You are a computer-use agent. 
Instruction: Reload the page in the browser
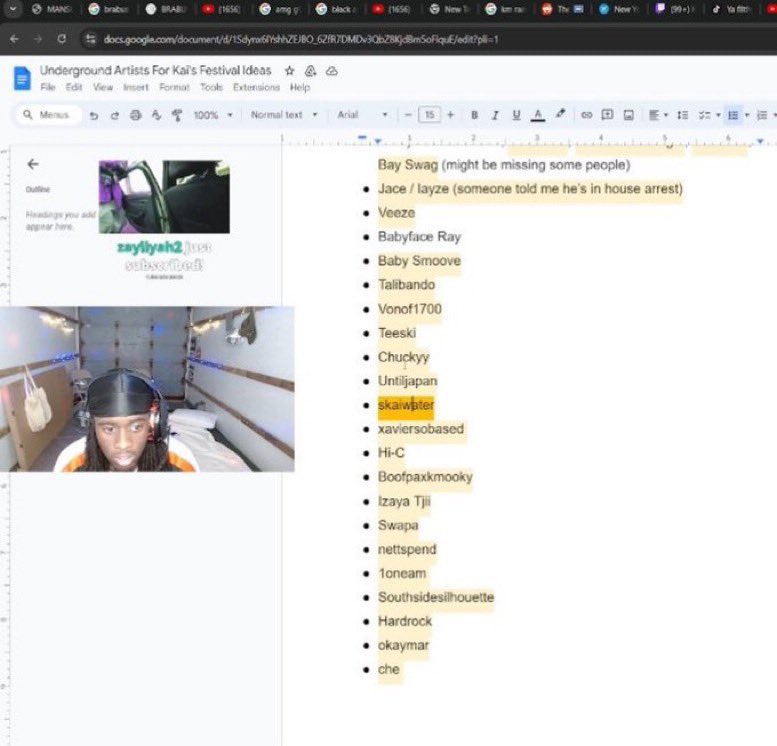[x=61, y=39]
